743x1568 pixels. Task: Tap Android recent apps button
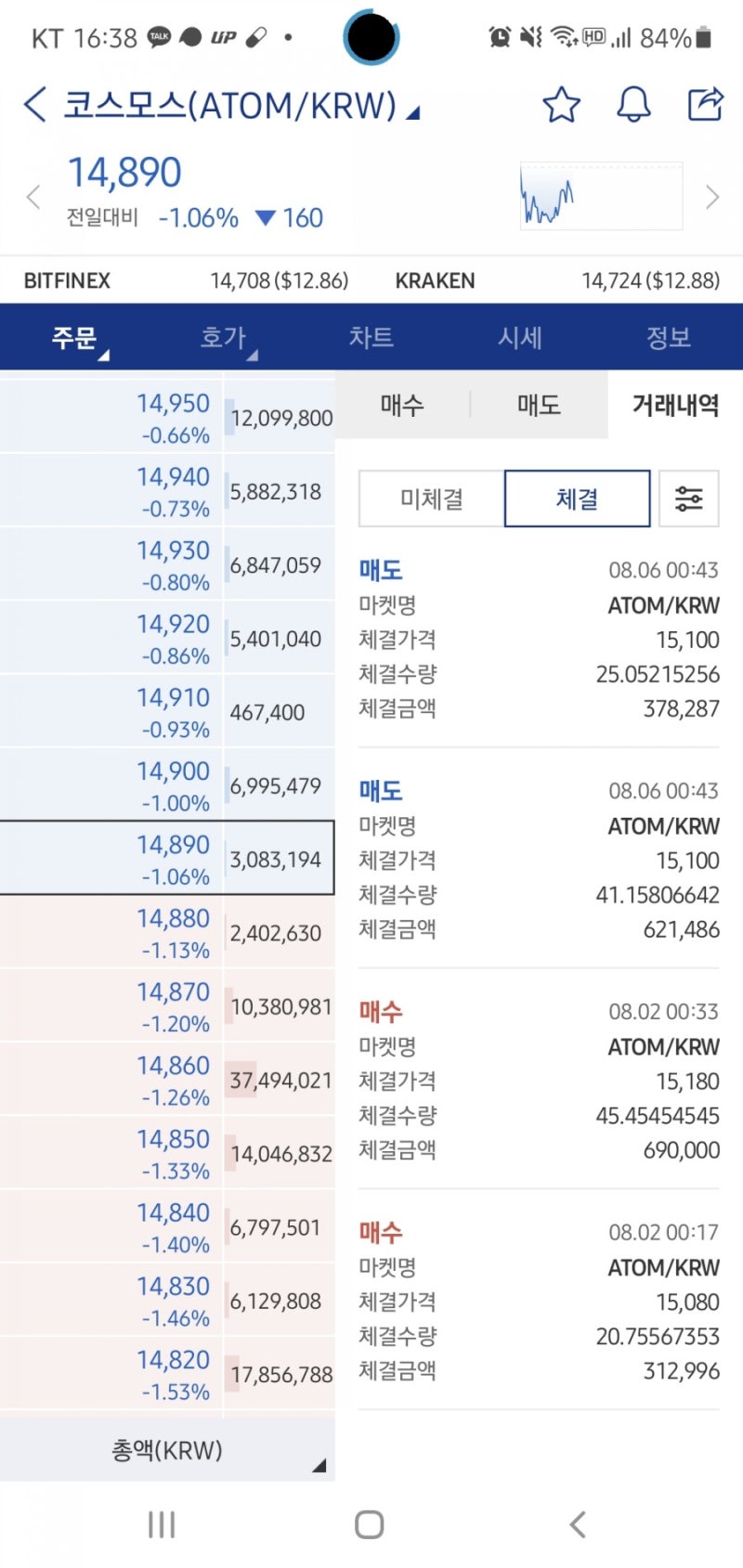pyautogui.click(x=162, y=1524)
